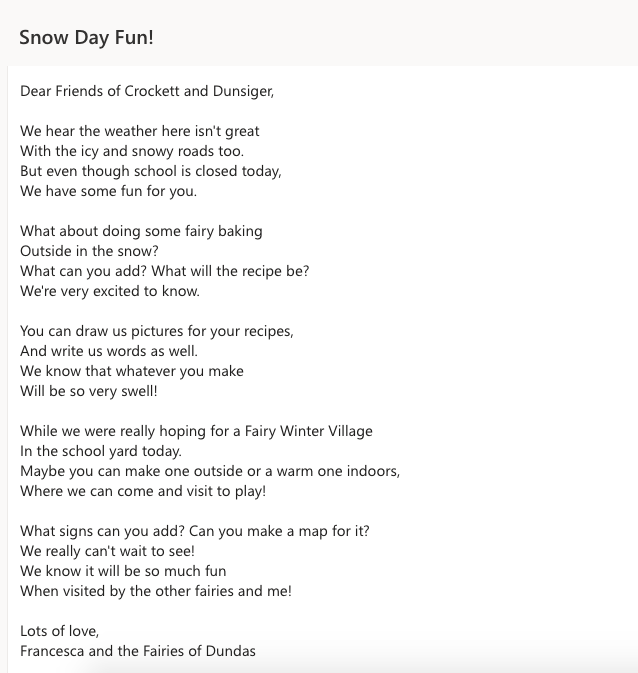Click the line "What about doing some fairy baking"
Screen dimensions: 638x673
(141, 231)
